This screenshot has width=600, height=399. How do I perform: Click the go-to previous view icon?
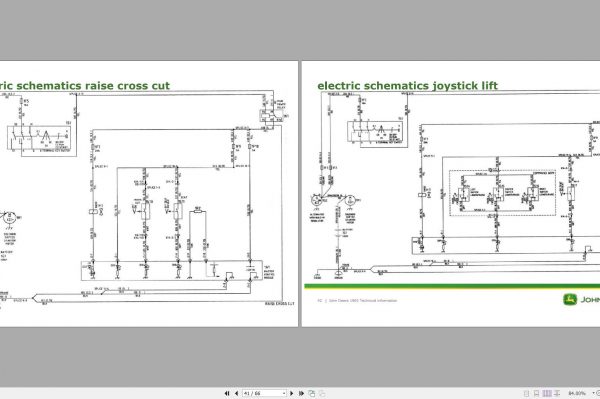click(x=311, y=393)
